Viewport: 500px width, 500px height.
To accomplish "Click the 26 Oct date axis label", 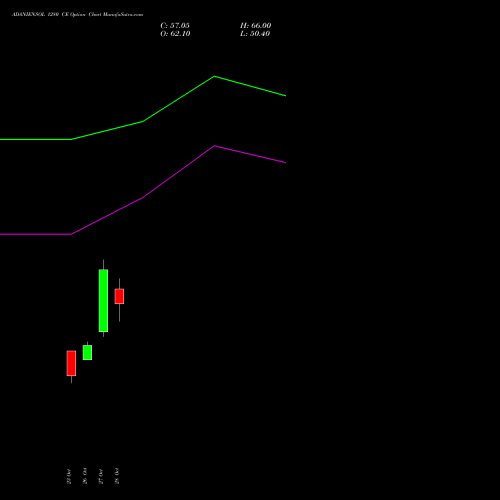I will coord(85,476).
